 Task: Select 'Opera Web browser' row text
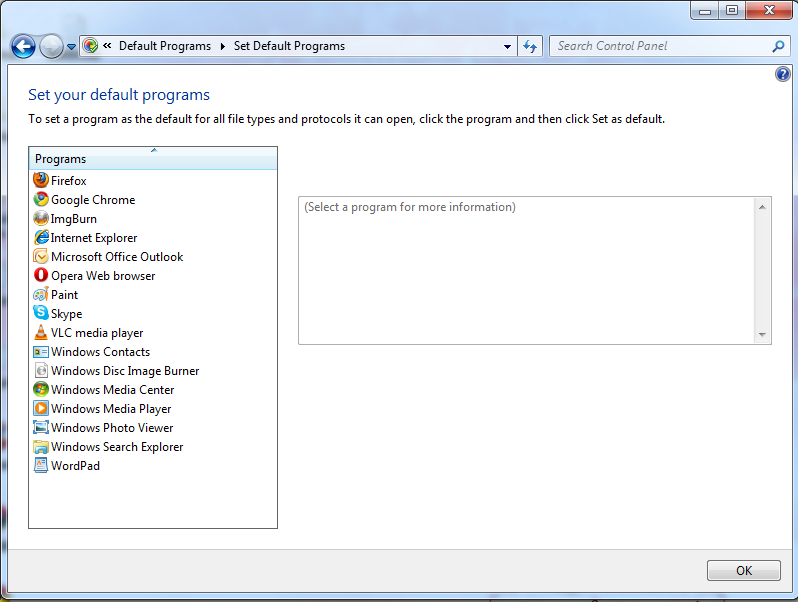(x=103, y=276)
